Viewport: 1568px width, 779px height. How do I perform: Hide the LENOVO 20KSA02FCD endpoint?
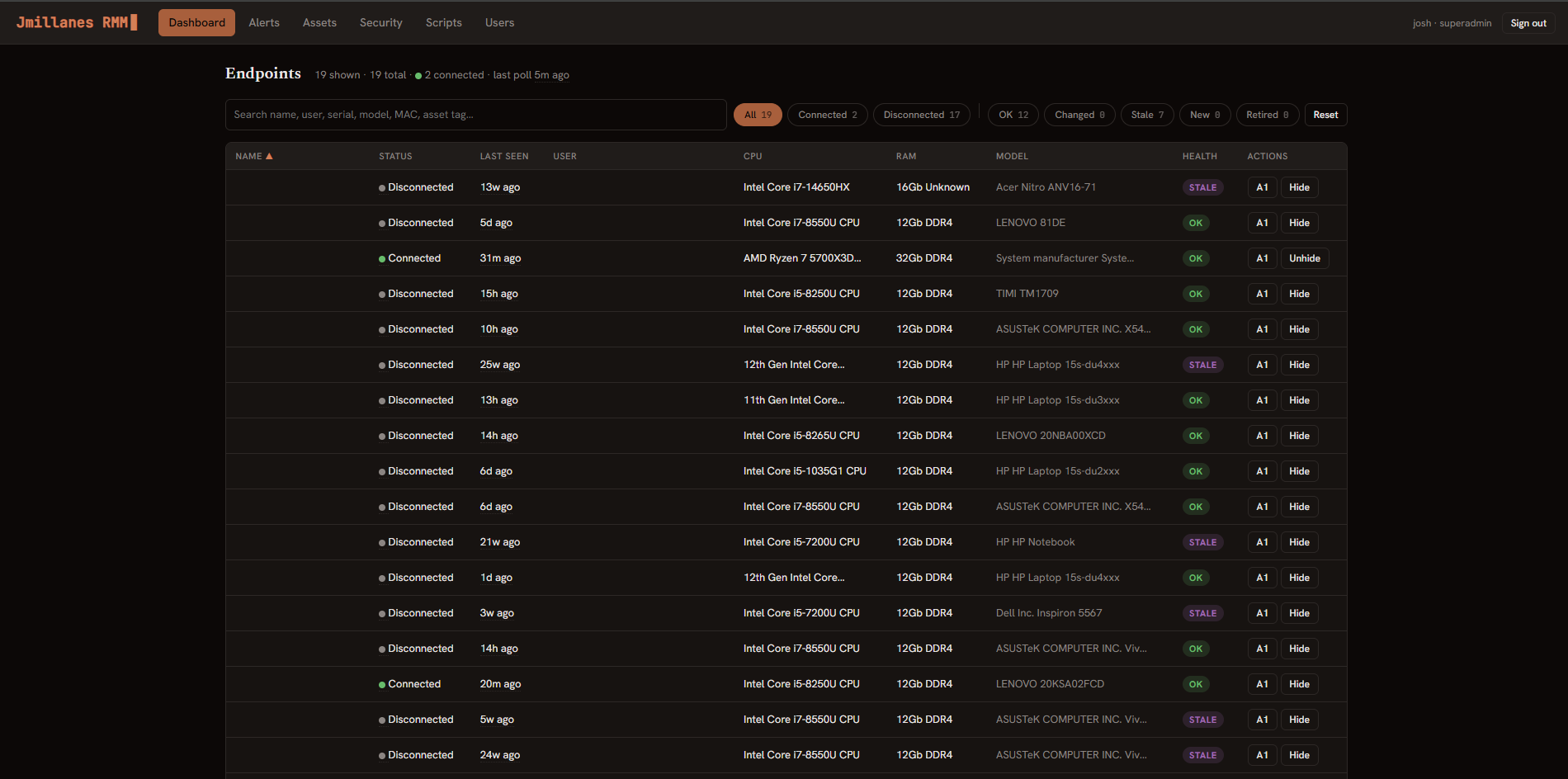(x=1299, y=684)
